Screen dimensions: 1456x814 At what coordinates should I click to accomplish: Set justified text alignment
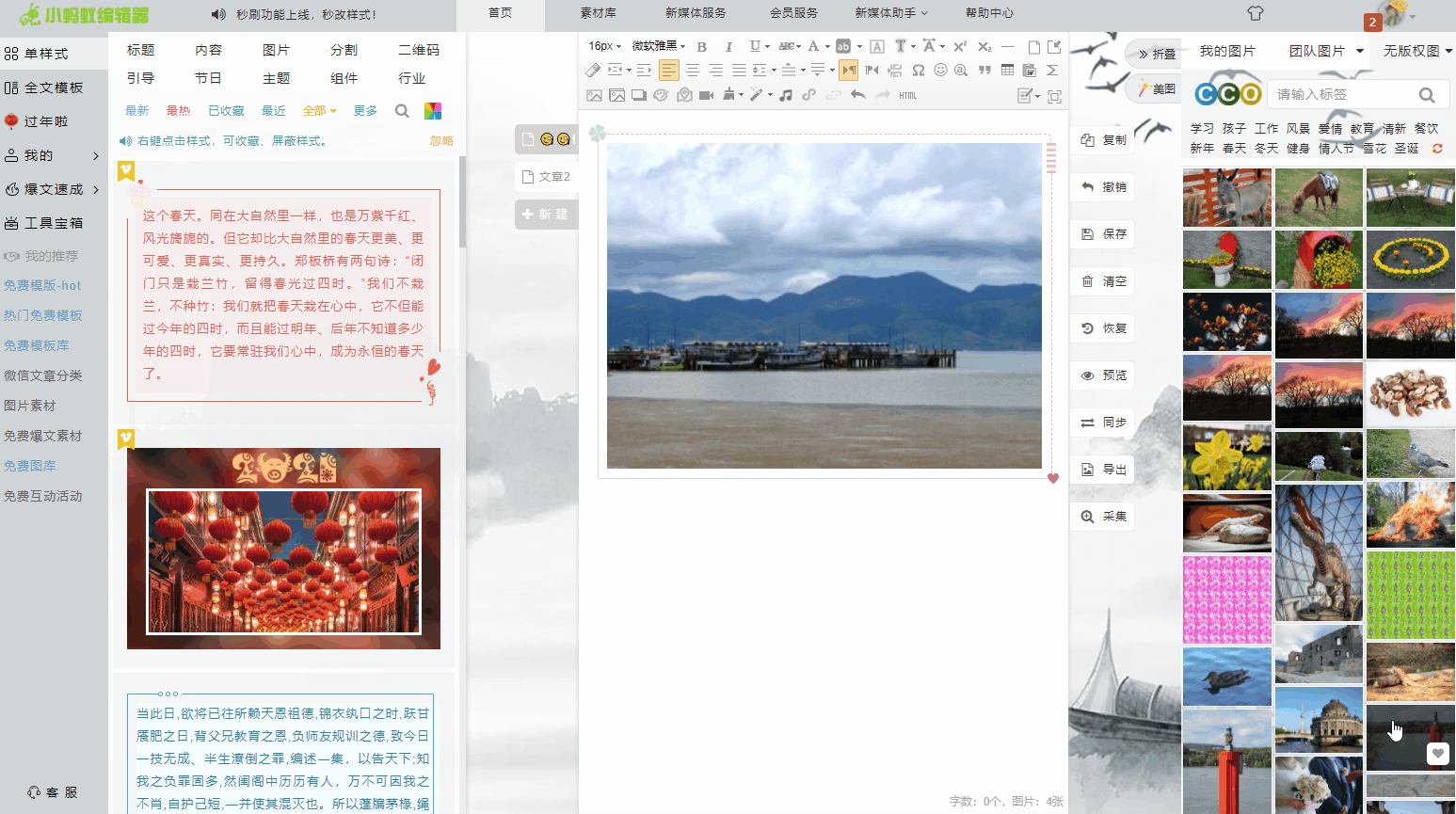pyautogui.click(x=740, y=70)
